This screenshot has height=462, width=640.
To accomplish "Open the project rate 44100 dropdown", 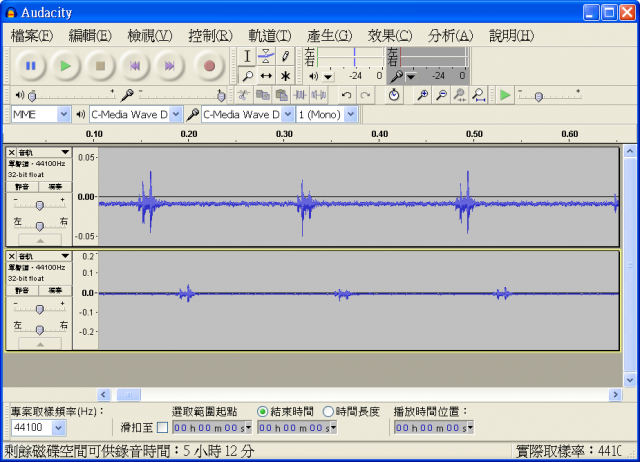I will coord(58,428).
